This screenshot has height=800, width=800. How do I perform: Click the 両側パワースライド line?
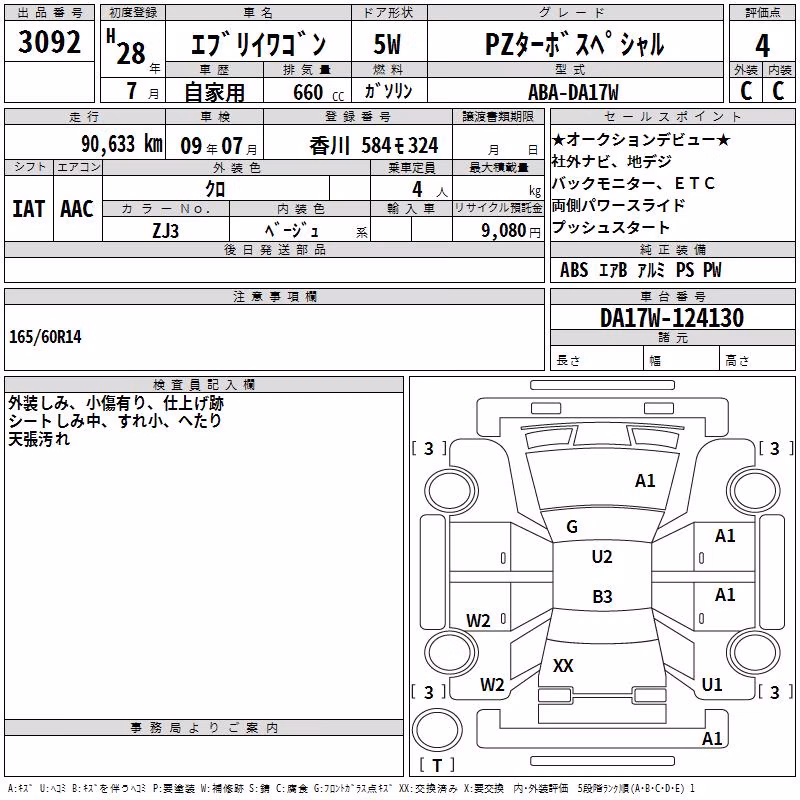click(x=618, y=205)
